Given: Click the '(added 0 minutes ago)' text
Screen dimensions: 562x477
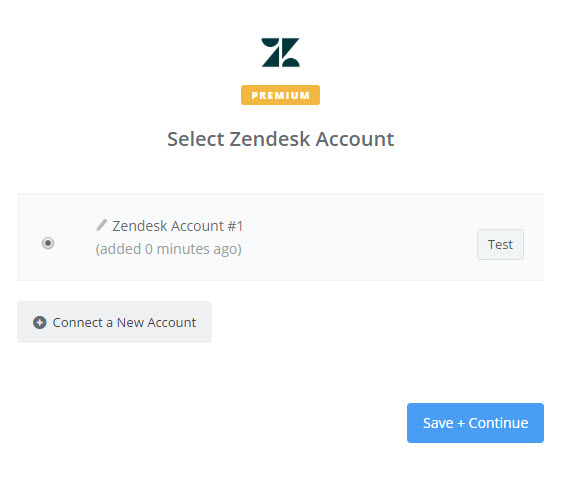Looking at the screenshot, I should pyautogui.click(x=168, y=249).
